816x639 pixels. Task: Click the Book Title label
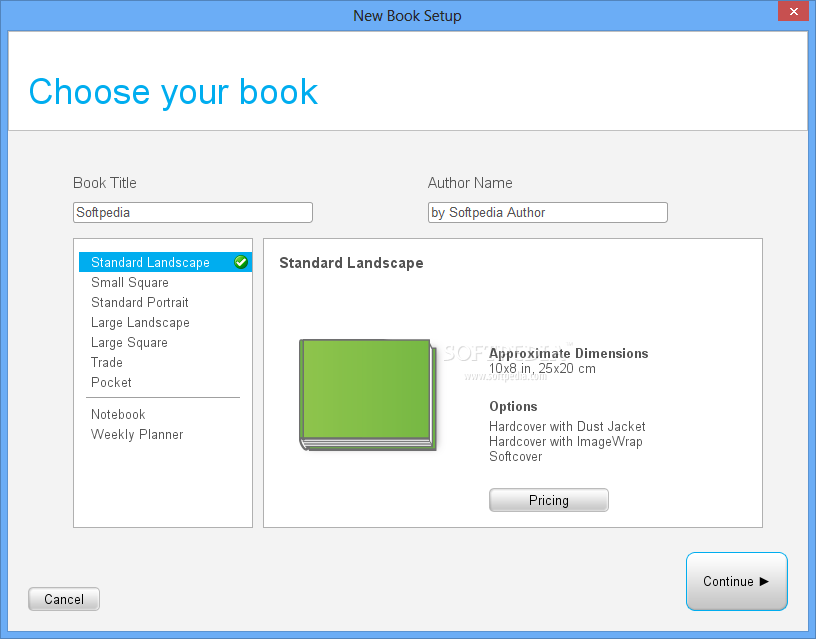[105, 183]
